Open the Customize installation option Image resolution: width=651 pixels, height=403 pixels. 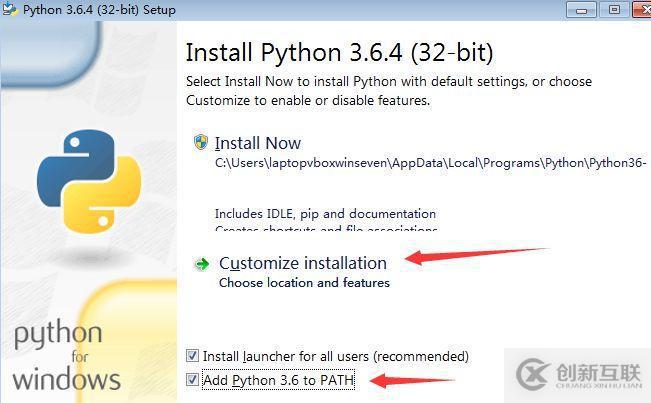tap(302, 263)
